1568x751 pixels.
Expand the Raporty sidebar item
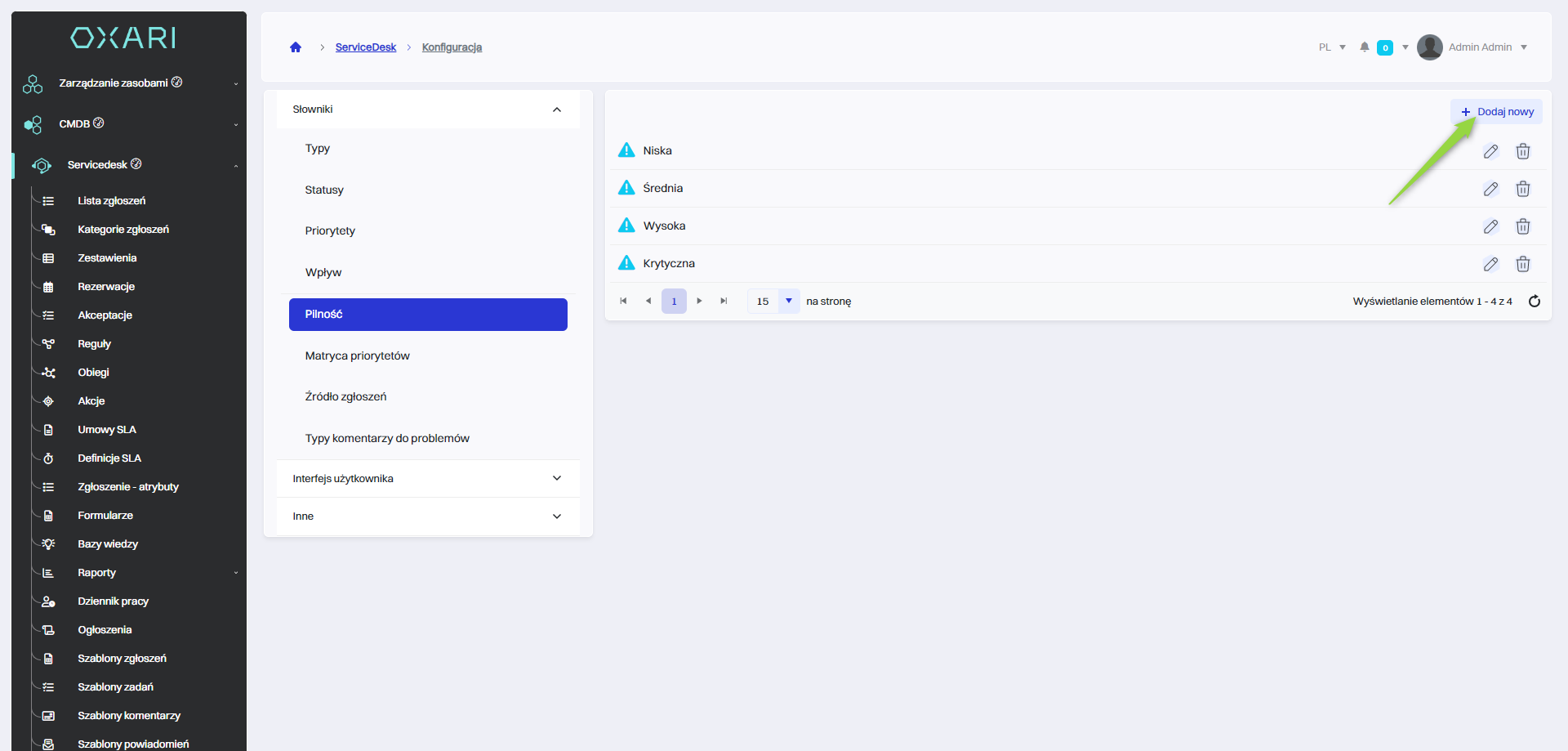point(96,573)
